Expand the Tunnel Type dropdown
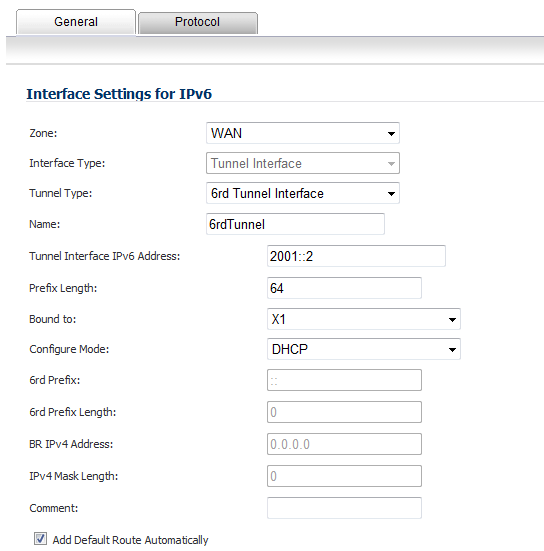Viewport: 544px width, 551px height. (x=303, y=193)
